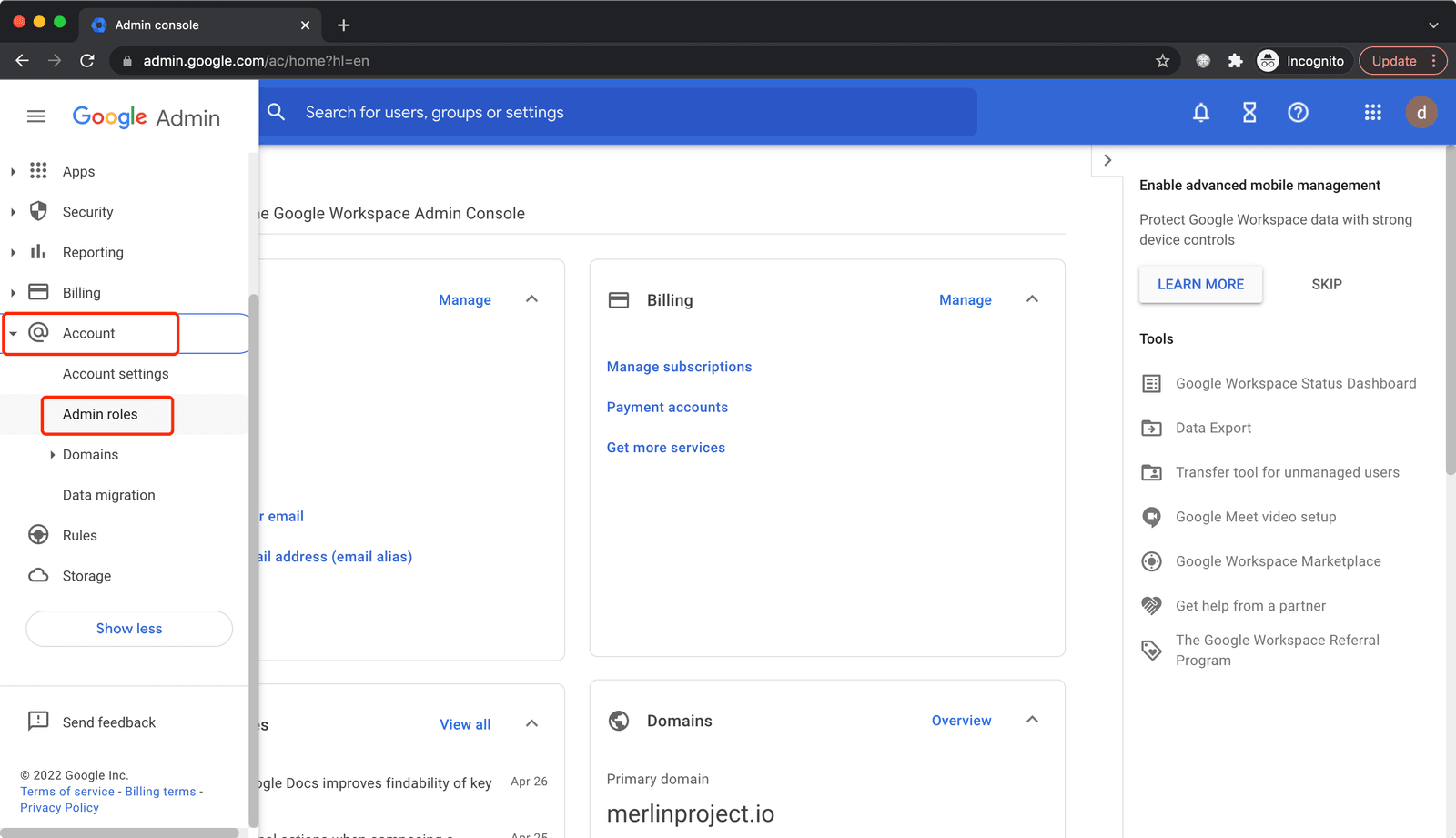
Task: Open the help question mark icon
Action: click(x=1298, y=112)
